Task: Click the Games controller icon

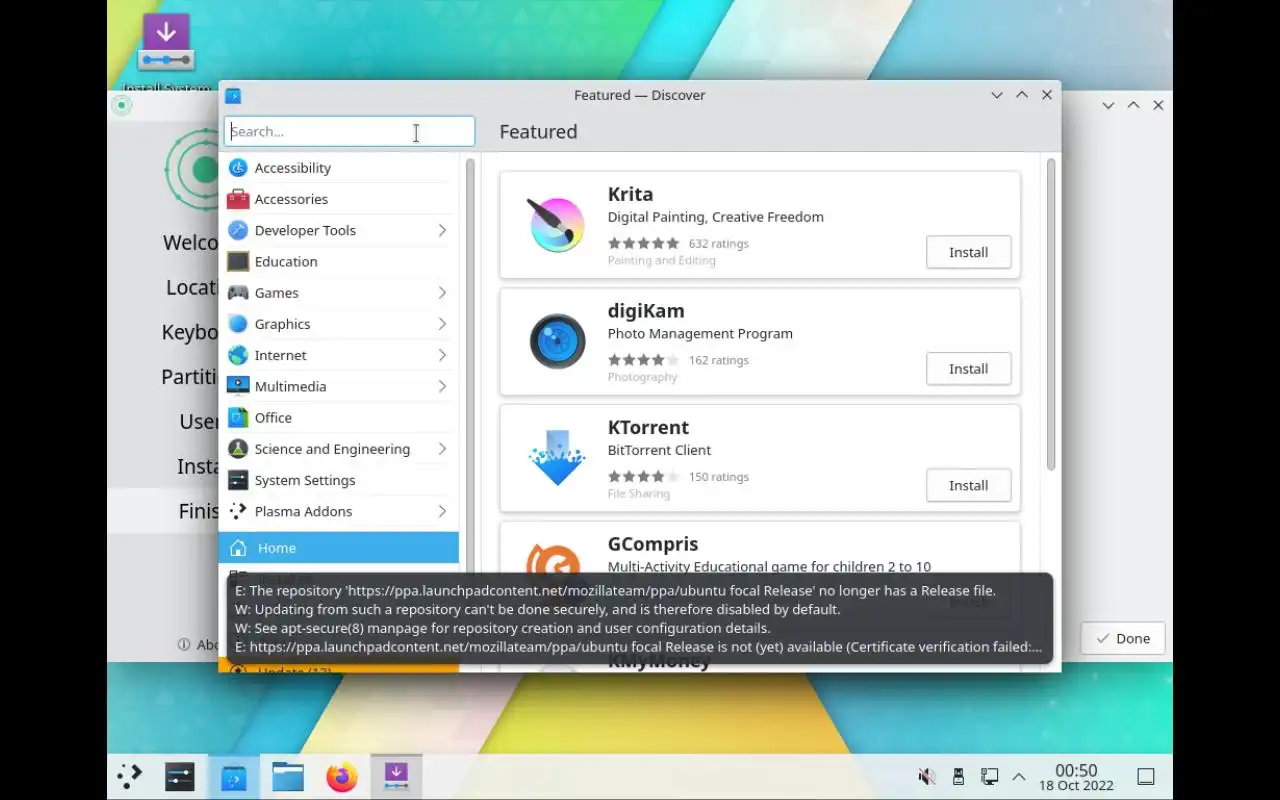Action: [x=238, y=293]
